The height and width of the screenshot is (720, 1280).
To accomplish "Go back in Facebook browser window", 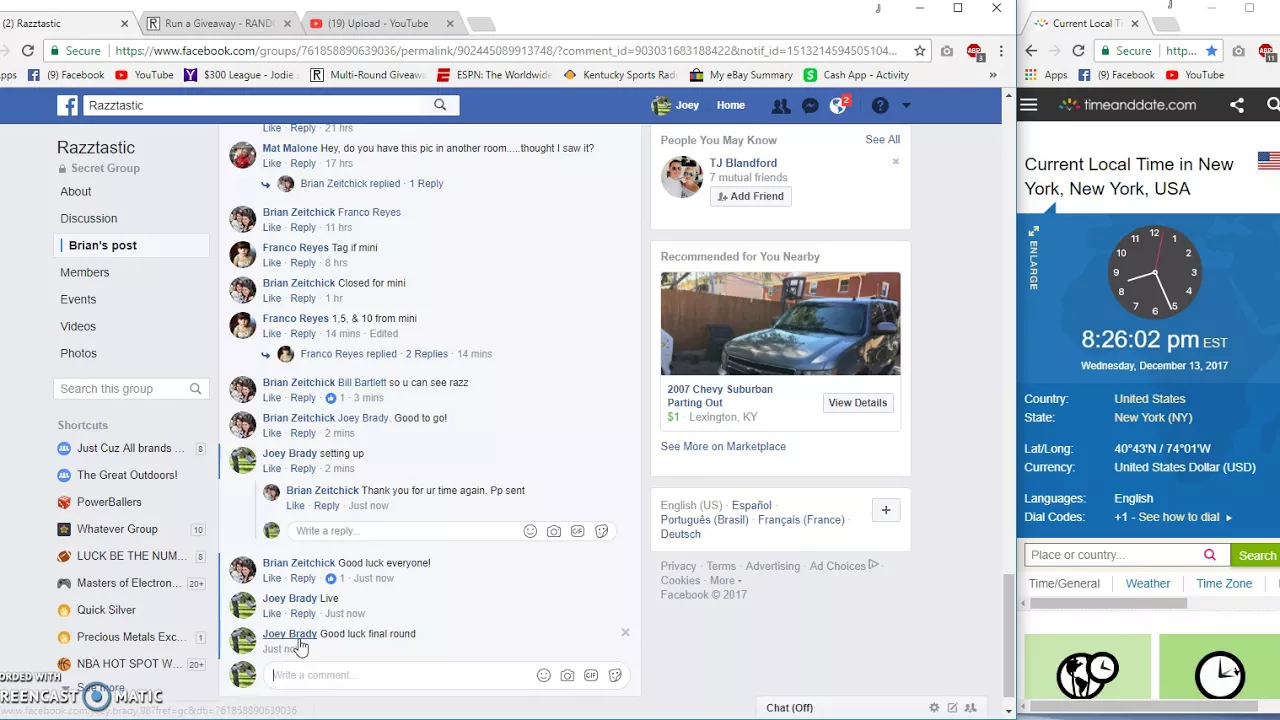I will click(3, 51).
